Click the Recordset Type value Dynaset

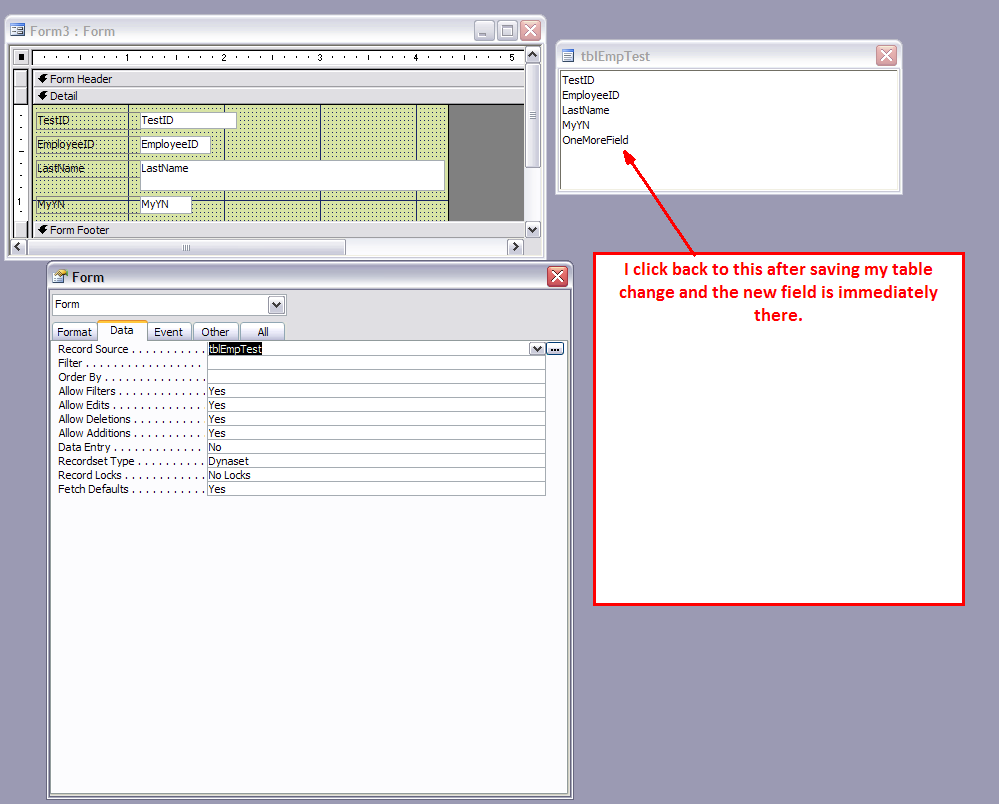(376, 461)
